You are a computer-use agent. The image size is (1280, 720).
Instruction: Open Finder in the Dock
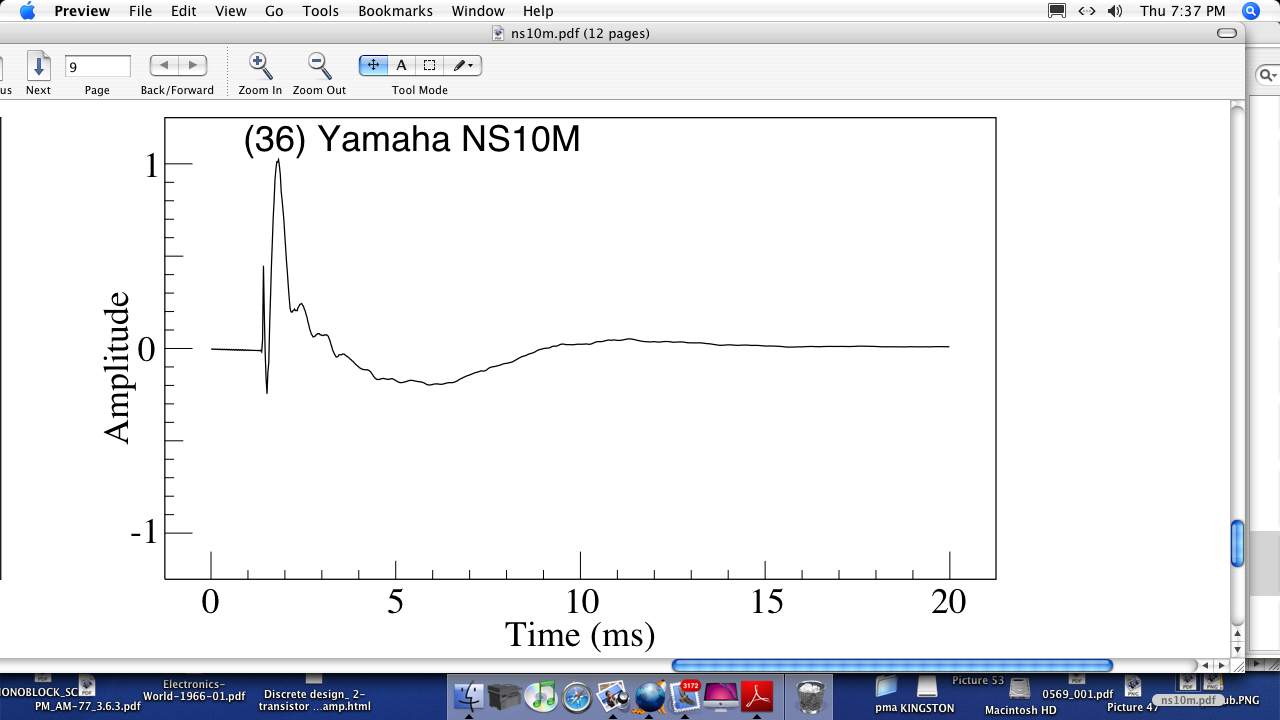coord(468,695)
